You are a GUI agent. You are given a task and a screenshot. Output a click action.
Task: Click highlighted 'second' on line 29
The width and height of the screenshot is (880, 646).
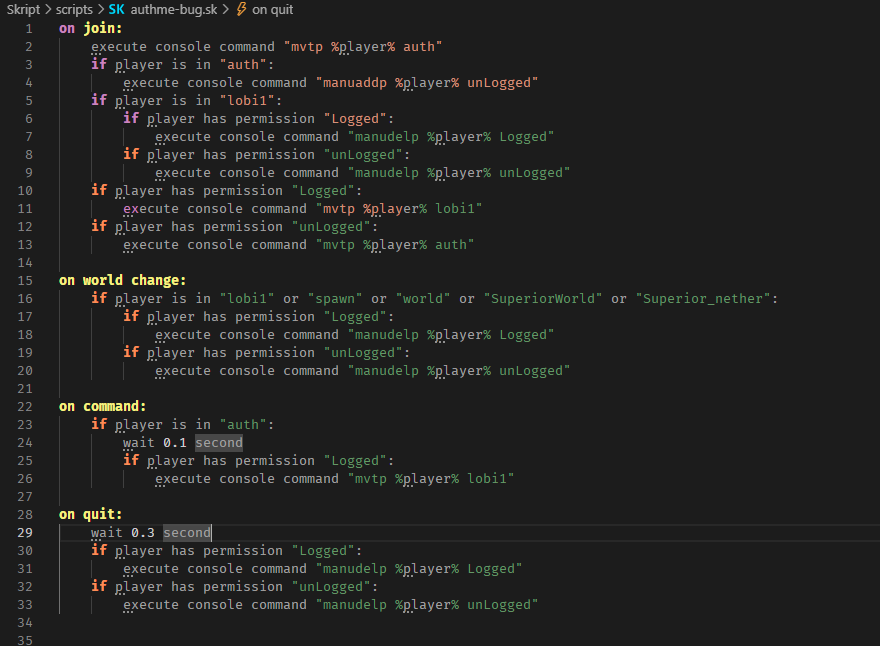[x=187, y=533]
